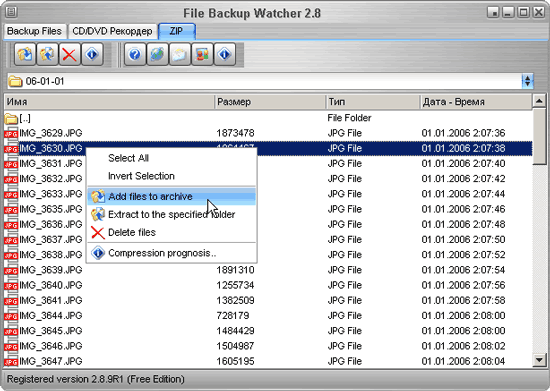Screen dimensions: 550x391
Task: Select file IMG_3644.JPG
Action: point(51,316)
